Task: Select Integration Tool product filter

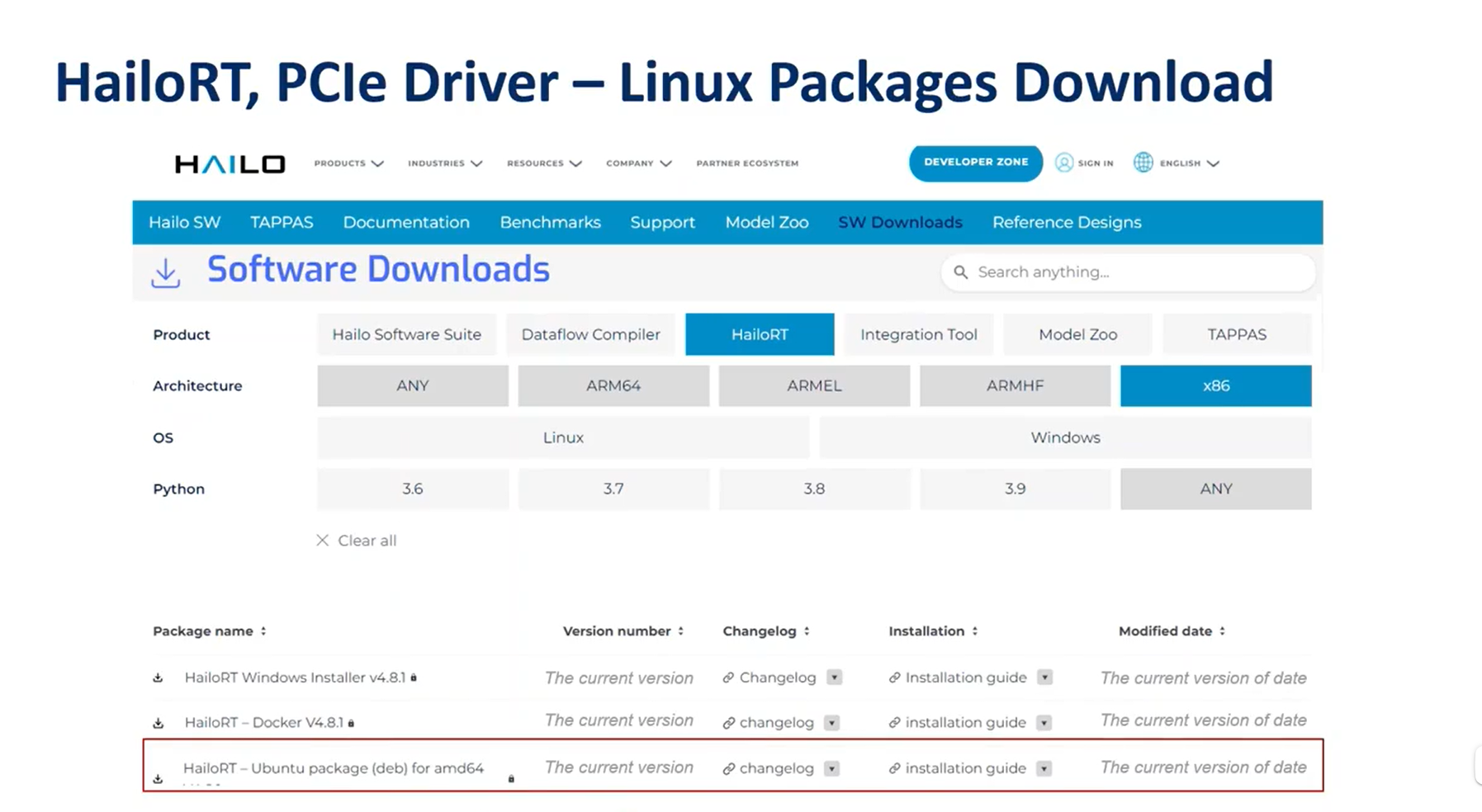Action: click(x=919, y=334)
